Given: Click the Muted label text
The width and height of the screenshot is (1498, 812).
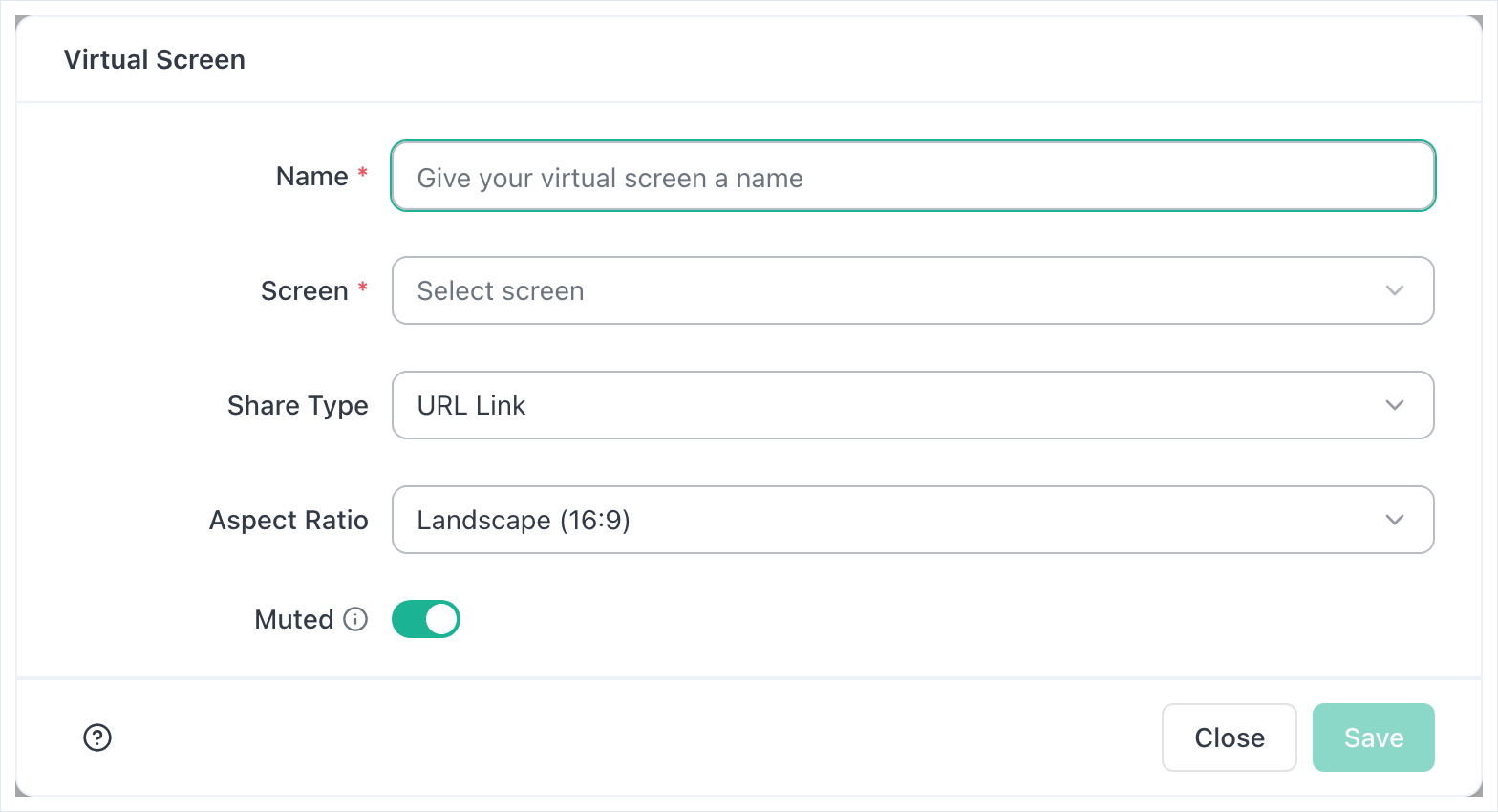Looking at the screenshot, I should [x=294, y=619].
